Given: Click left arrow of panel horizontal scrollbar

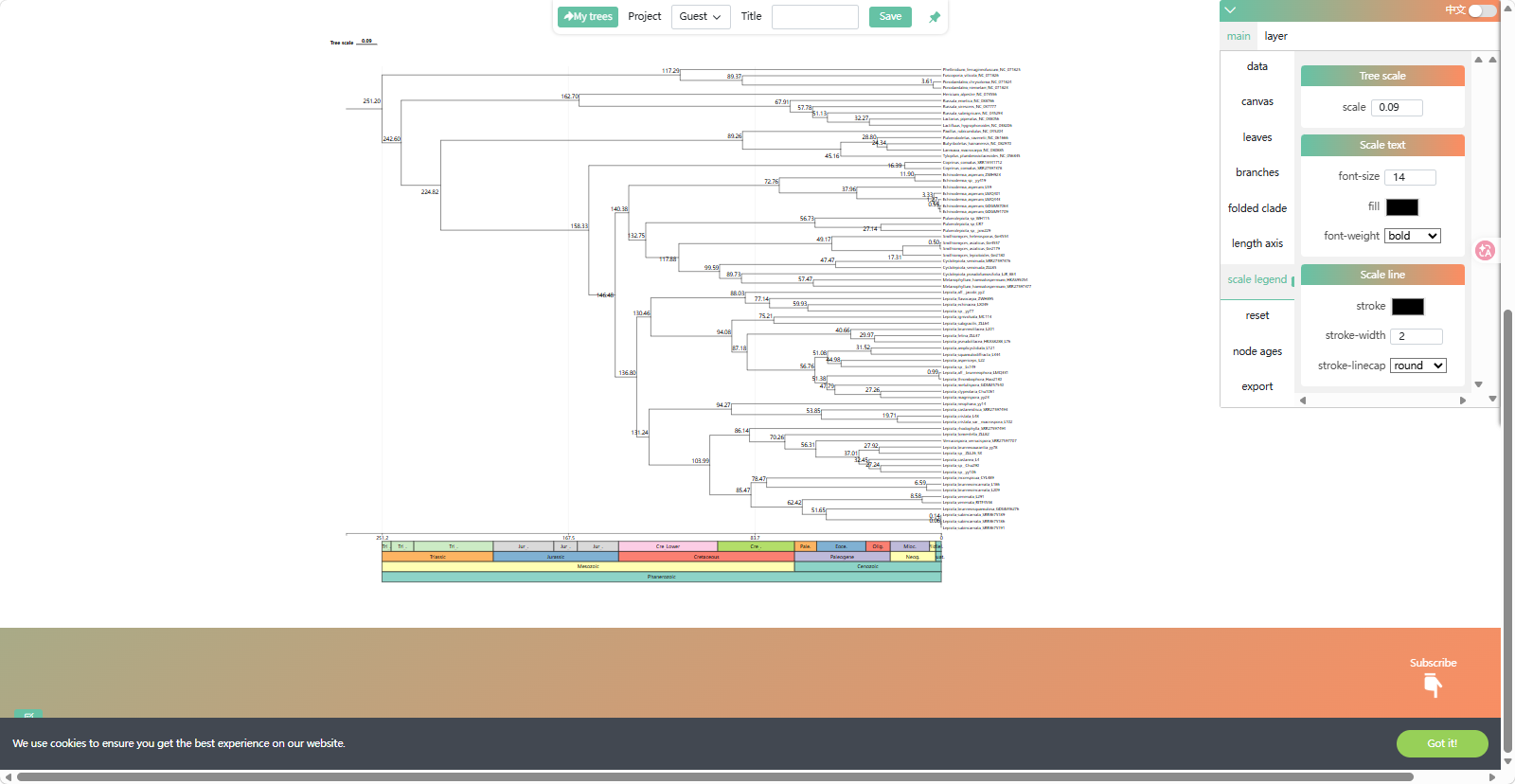Looking at the screenshot, I should click(x=1303, y=401).
